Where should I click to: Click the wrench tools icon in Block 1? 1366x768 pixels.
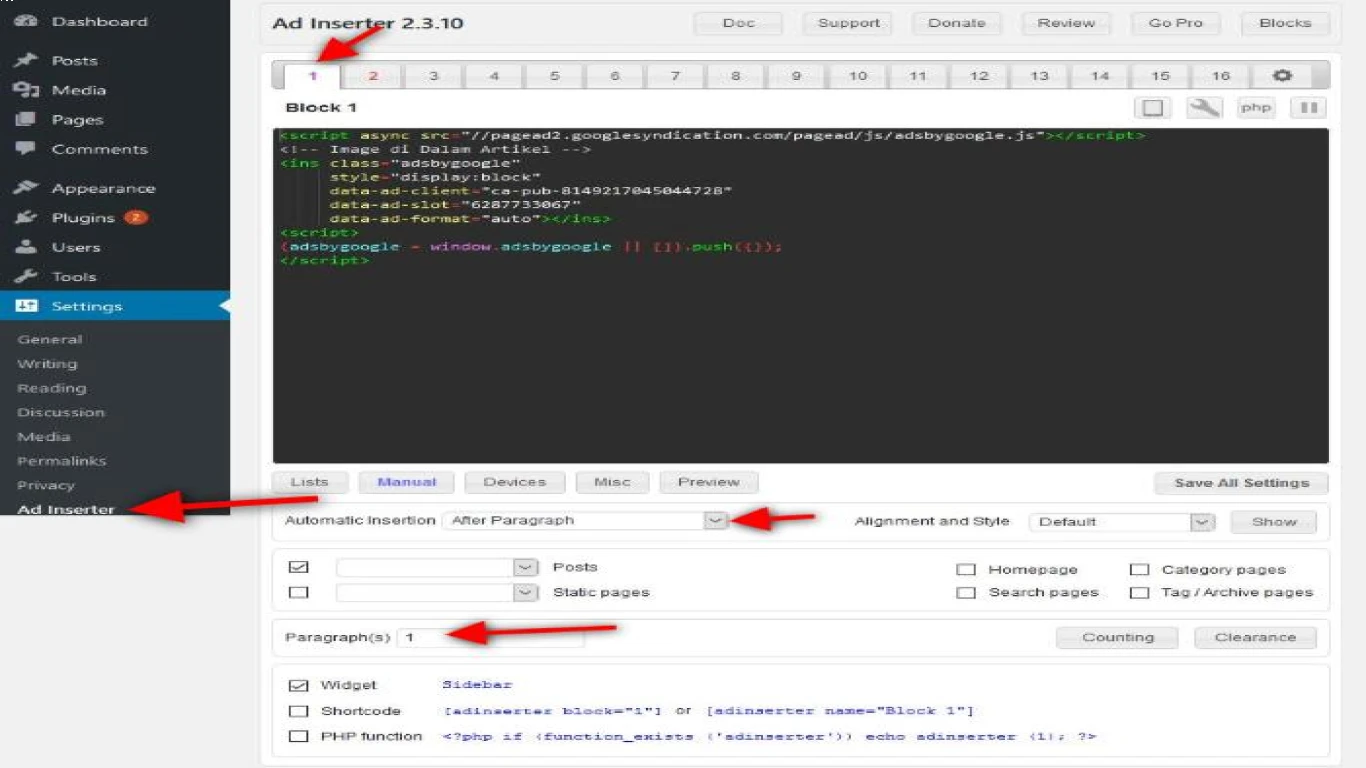[x=1204, y=107]
